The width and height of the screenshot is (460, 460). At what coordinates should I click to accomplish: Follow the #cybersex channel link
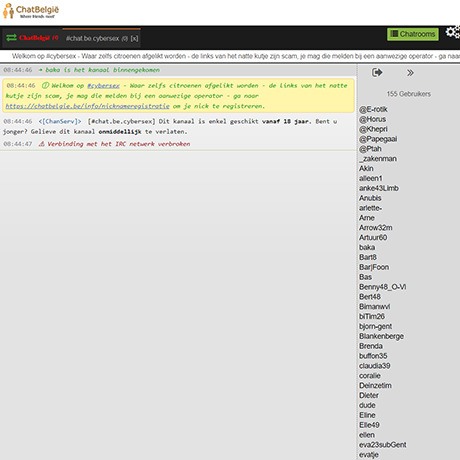click(103, 86)
